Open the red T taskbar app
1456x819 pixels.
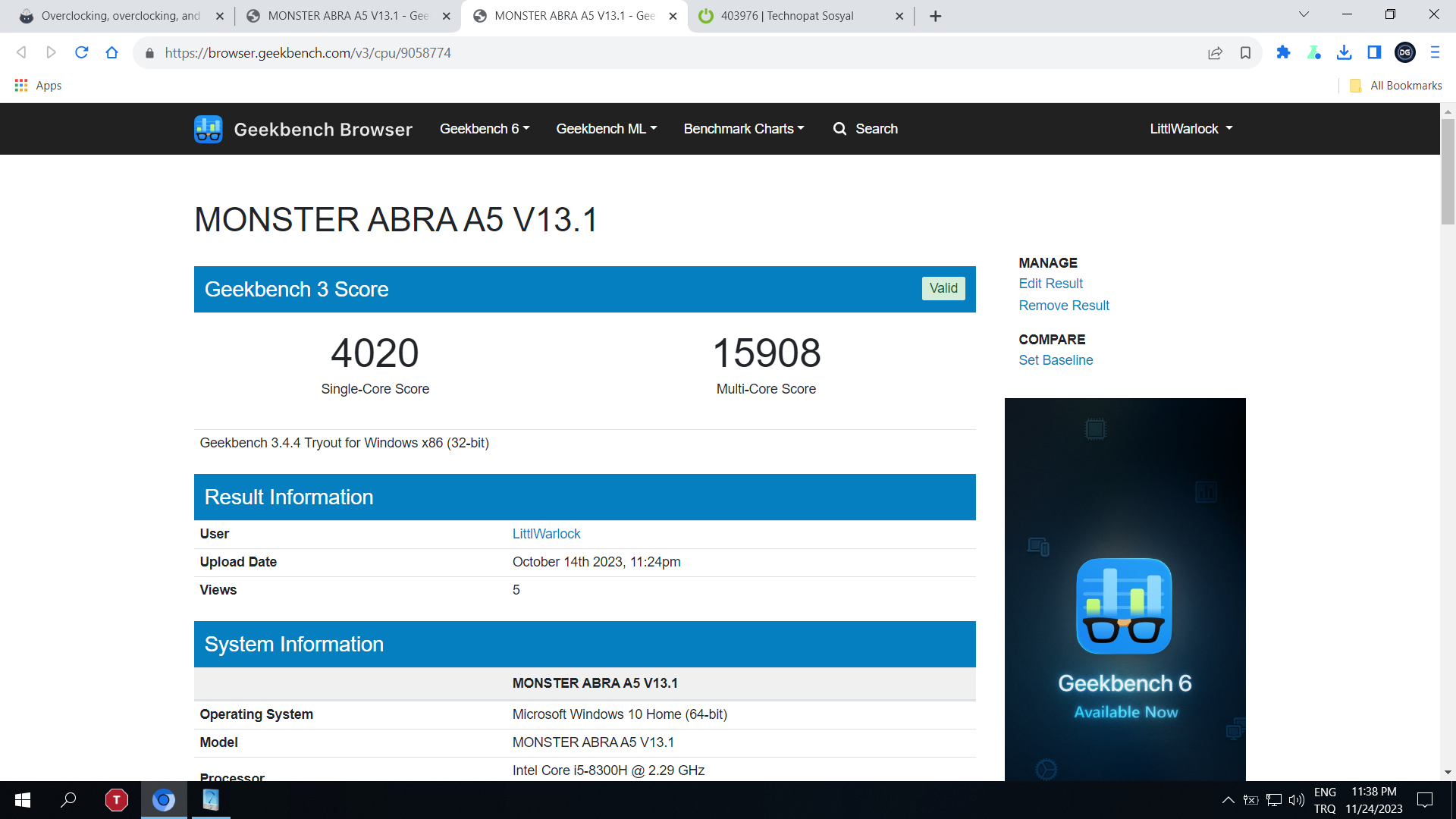pos(116,800)
